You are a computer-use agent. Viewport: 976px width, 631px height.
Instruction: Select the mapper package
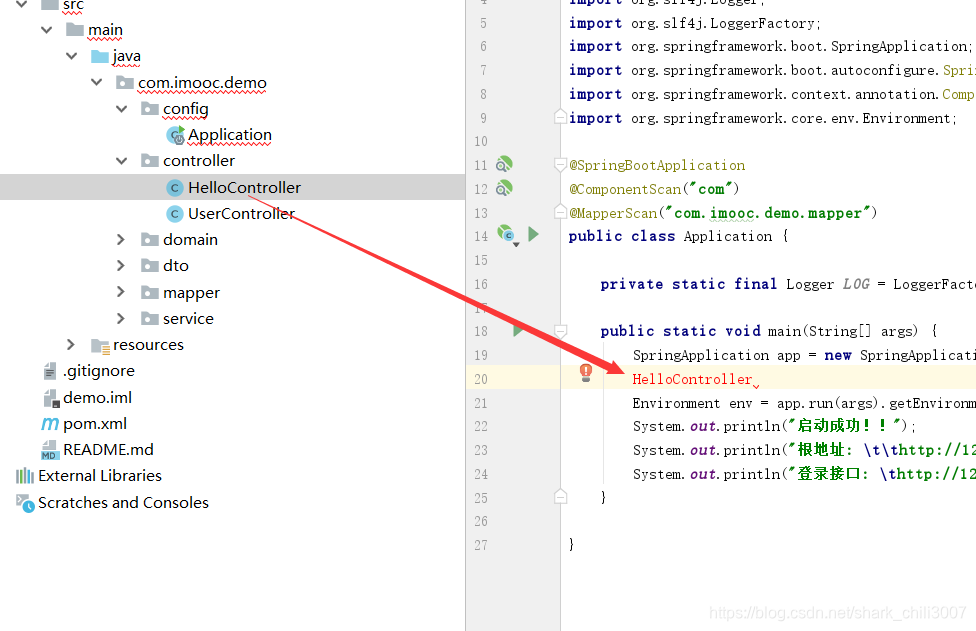point(191,292)
